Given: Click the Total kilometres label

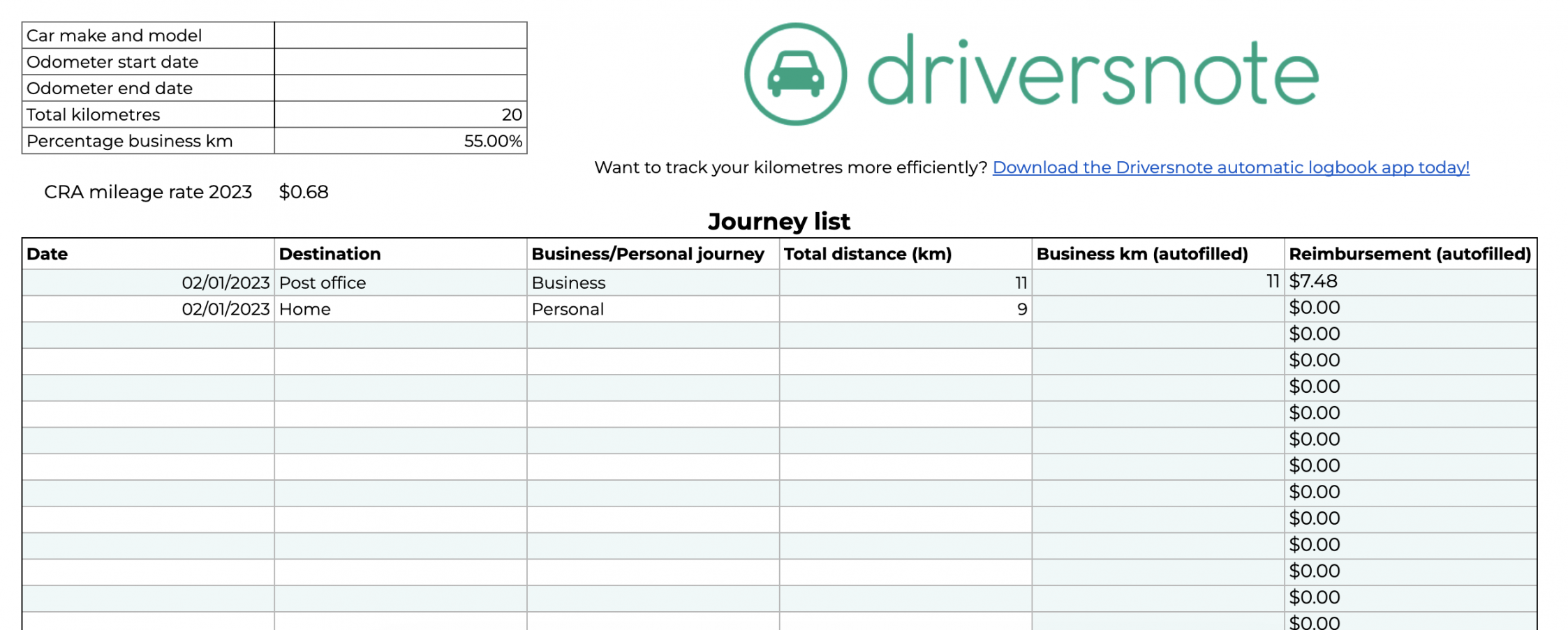Looking at the screenshot, I should [x=94, y=115].
